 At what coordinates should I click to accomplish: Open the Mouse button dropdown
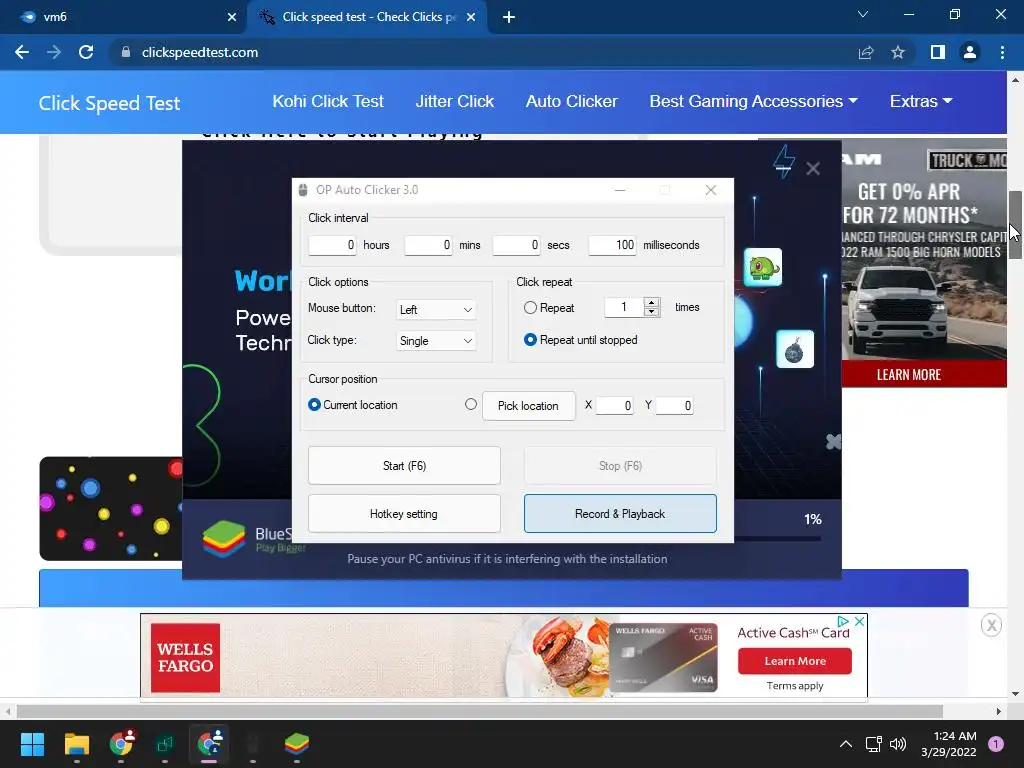point(436,310)
